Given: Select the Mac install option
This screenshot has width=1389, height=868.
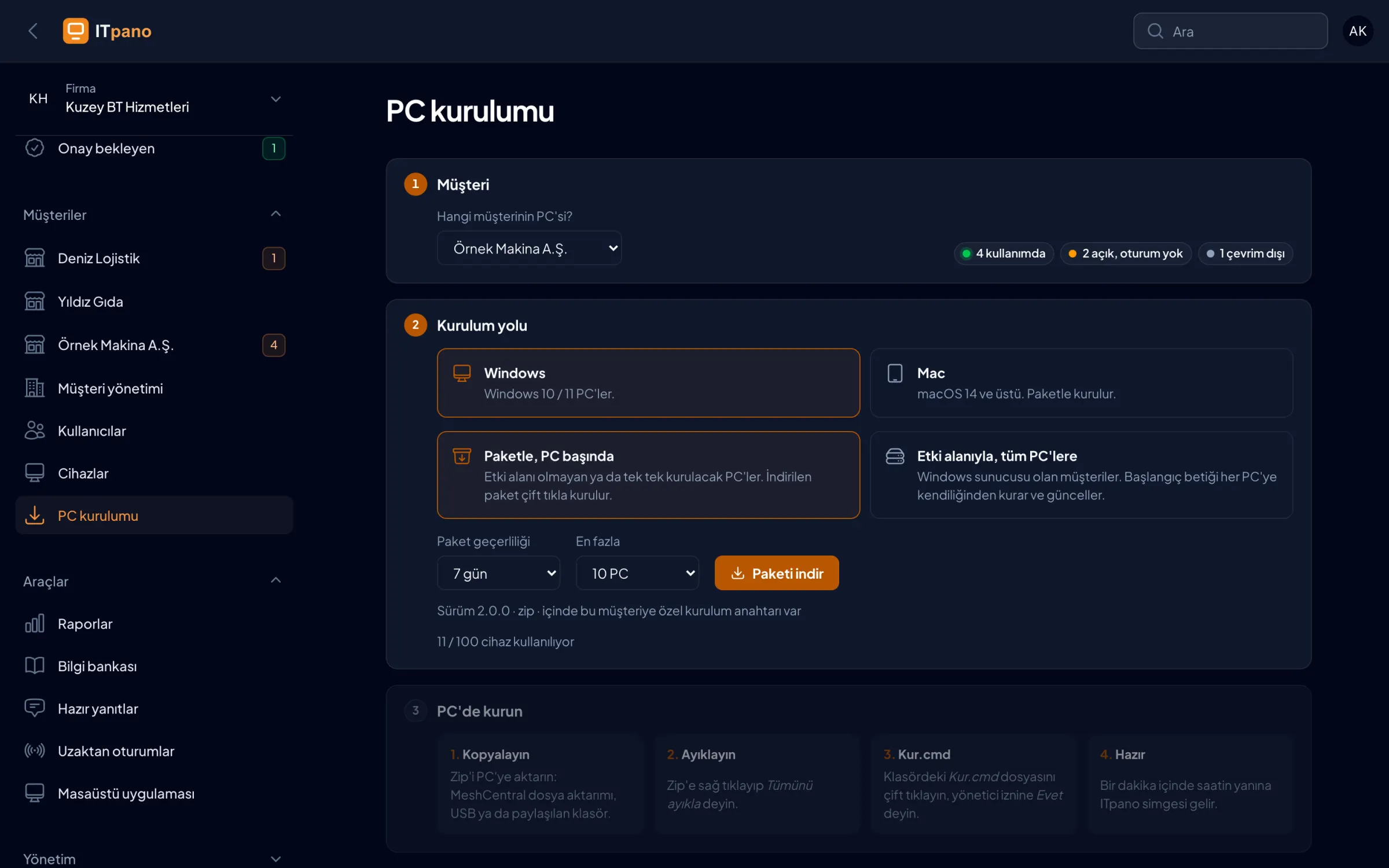Looking at the screenshot, I should [x=1081, y=382].
